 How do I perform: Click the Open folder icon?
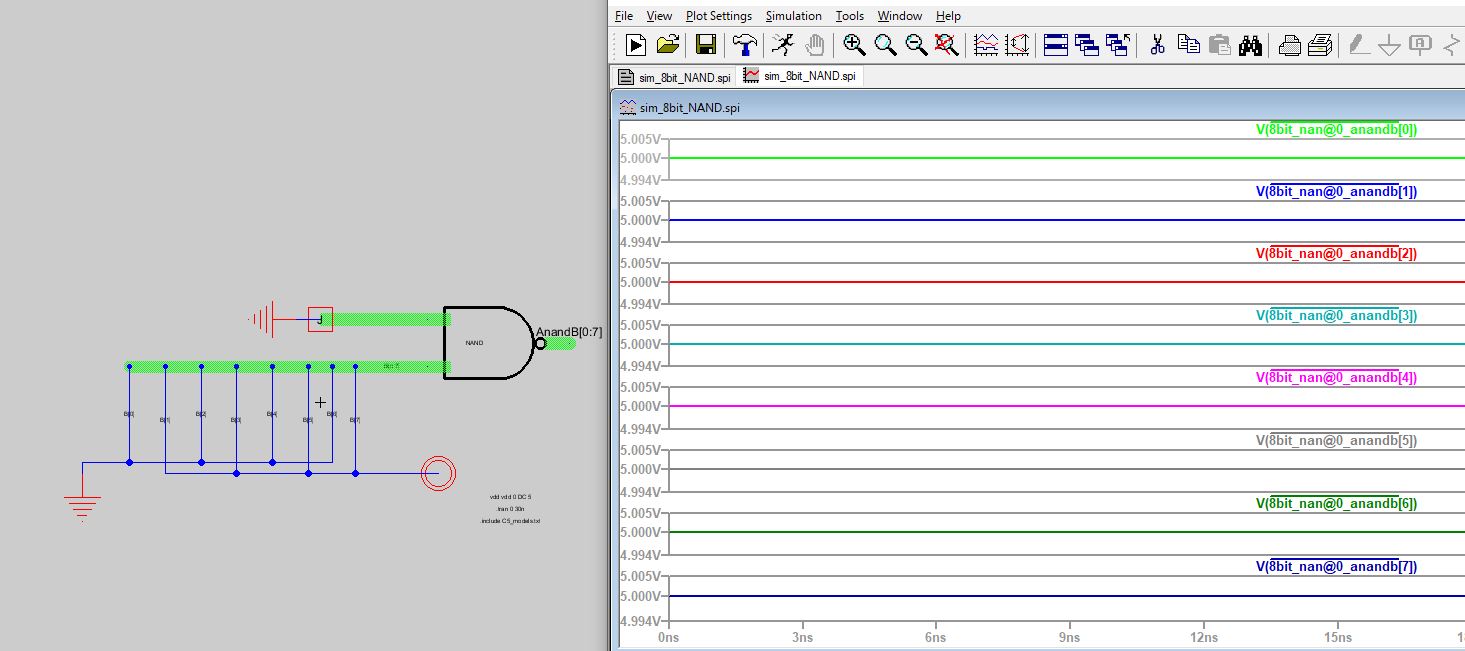[667, 44]
